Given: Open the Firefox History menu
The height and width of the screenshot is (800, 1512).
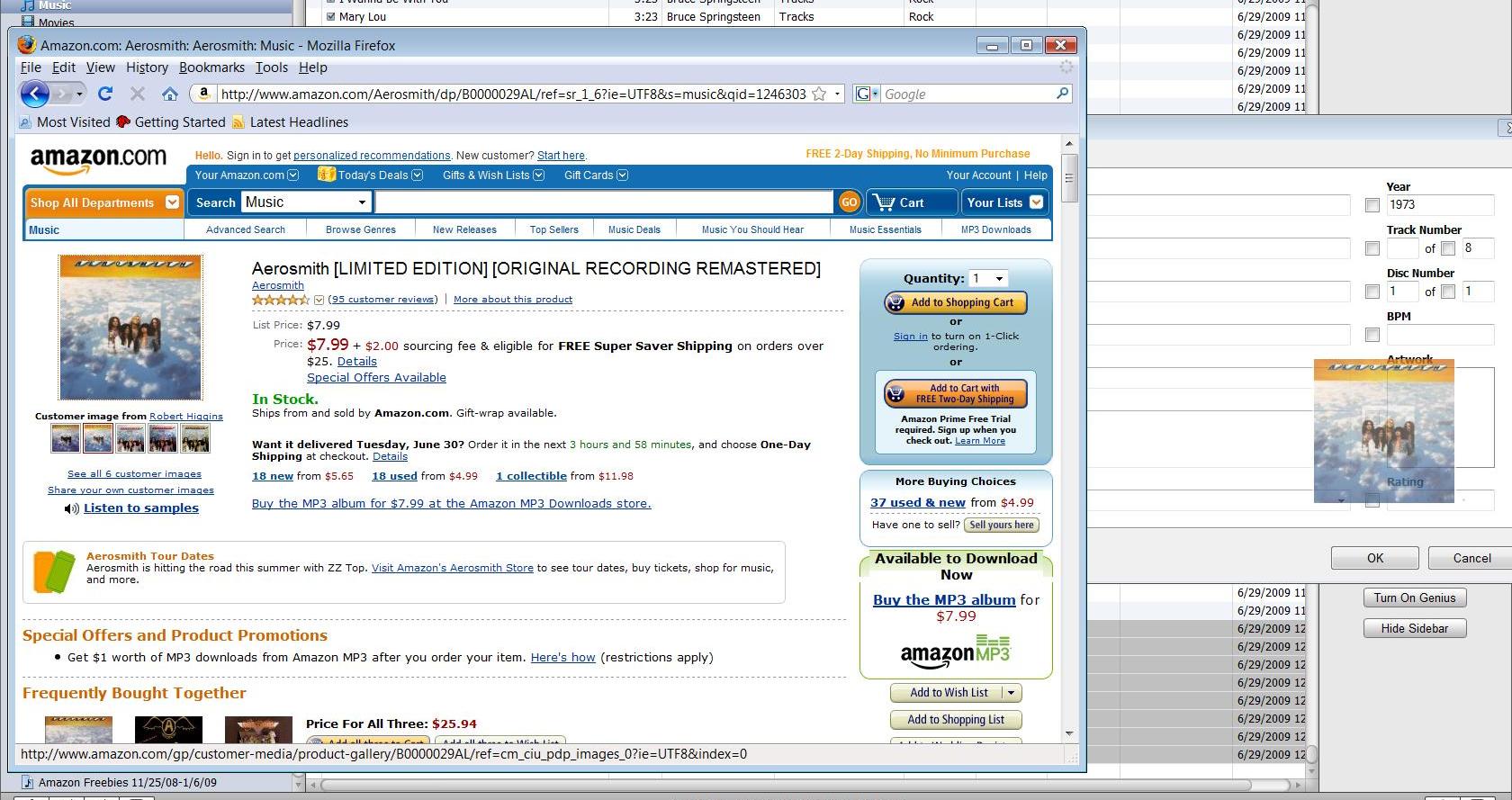Looking at the screenshot, I should (x=147, y=67).
